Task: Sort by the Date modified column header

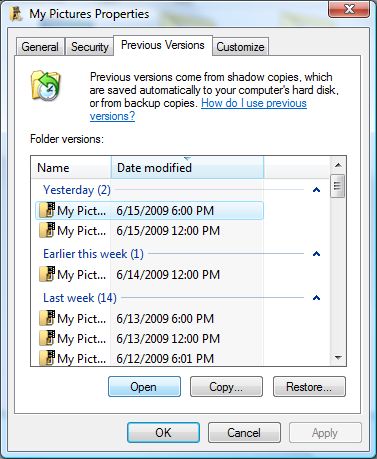Action: [187, 167]
